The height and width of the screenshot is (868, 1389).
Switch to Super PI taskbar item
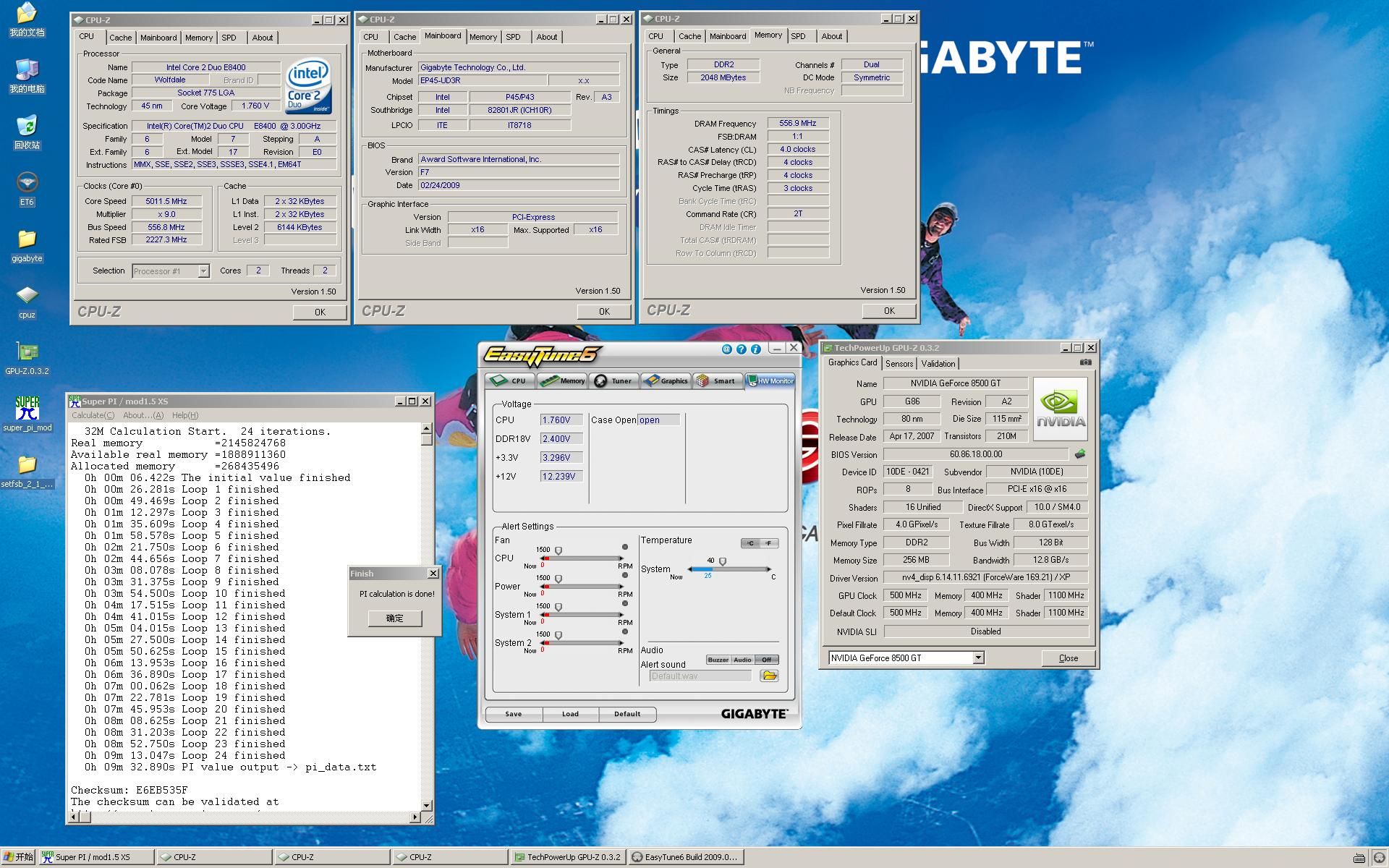pos(96,857)
